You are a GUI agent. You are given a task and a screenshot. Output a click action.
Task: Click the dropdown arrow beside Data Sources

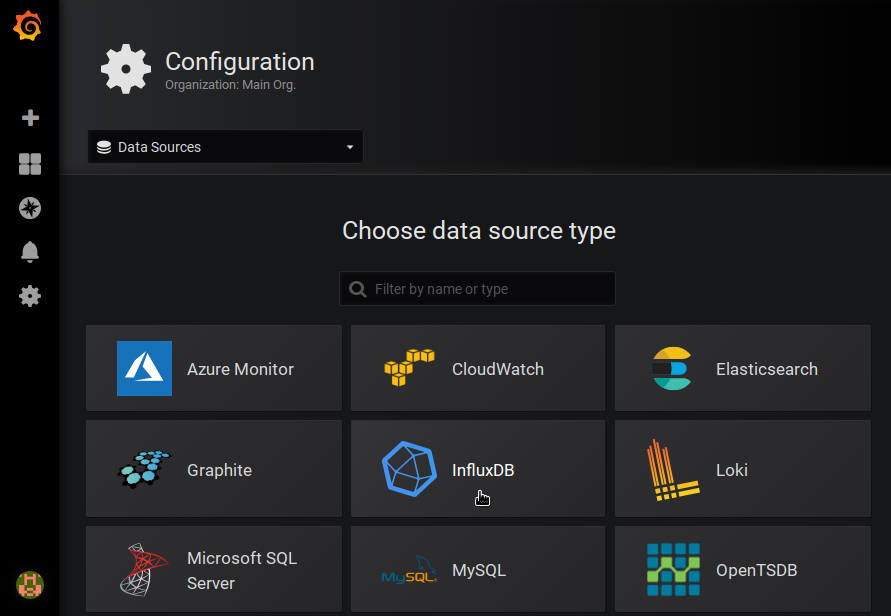350,148
